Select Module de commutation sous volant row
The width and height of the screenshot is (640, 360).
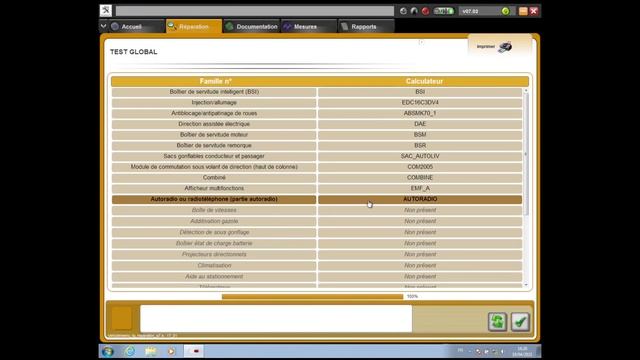pyautogui.click(x=214, y=167)
